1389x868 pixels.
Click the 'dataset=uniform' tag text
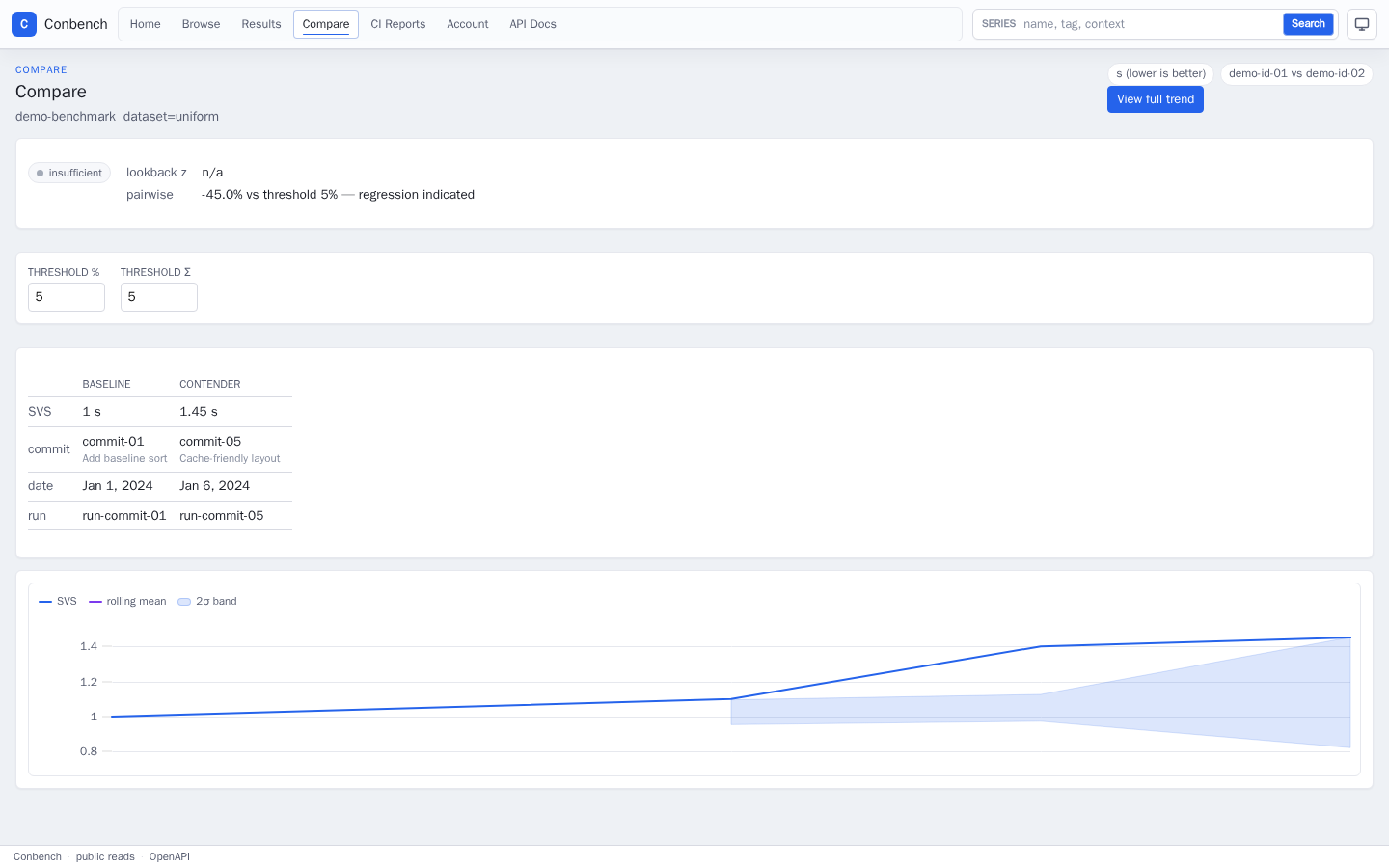(171, 117)
